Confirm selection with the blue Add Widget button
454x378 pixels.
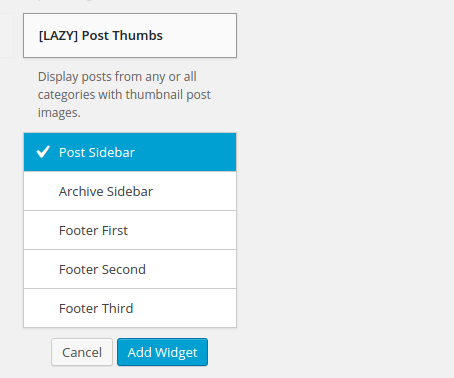tap(162, 352)
